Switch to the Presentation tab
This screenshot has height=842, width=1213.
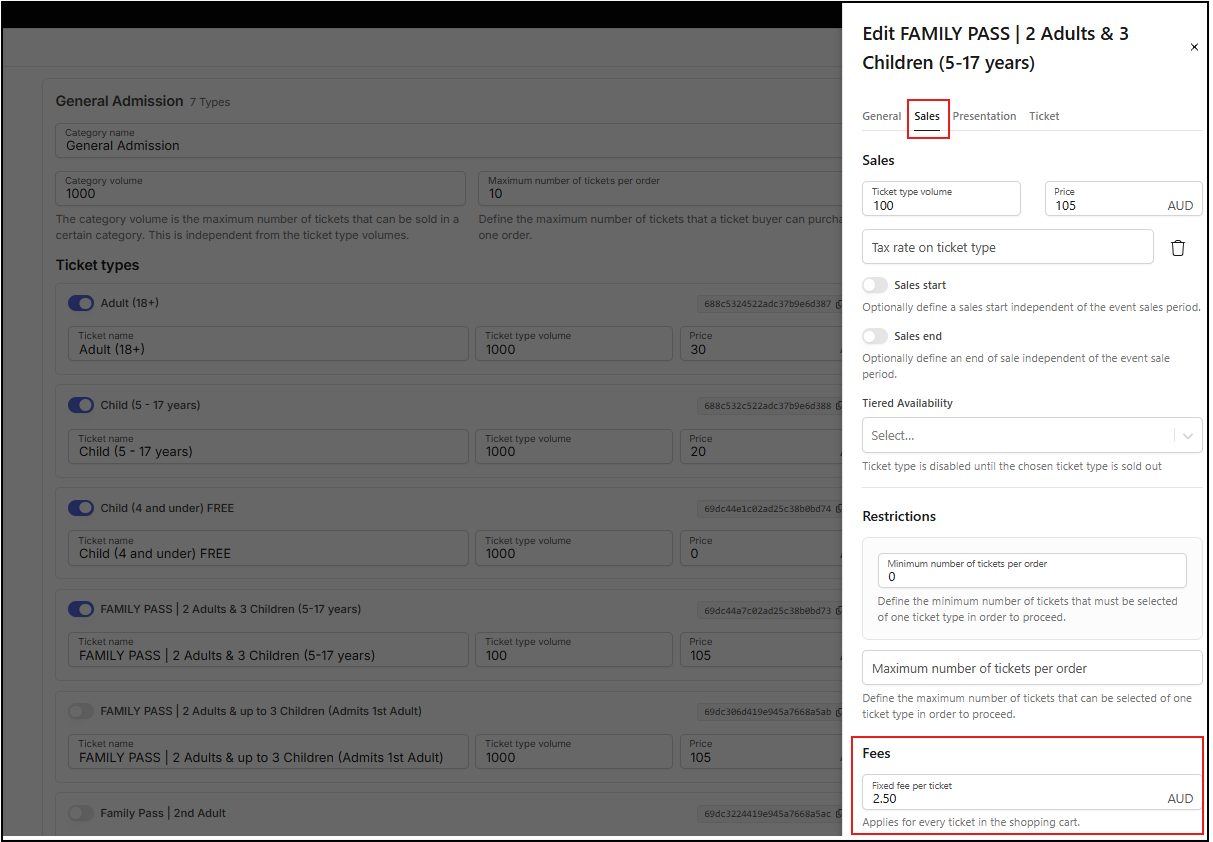pyautogui.click(x=984, y=116)
